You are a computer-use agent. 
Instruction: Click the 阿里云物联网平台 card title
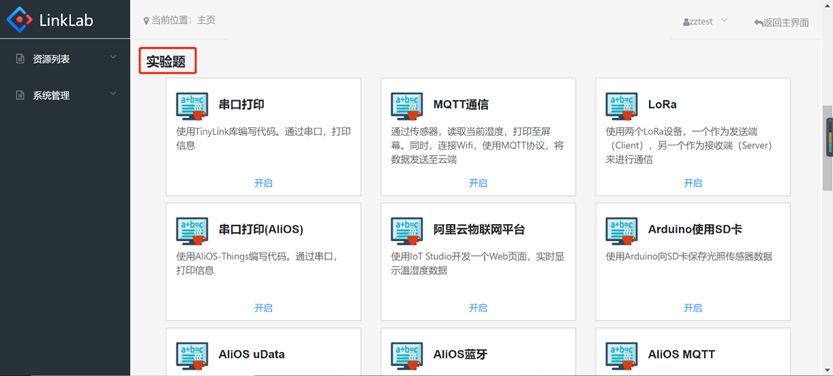click(x=479, y=230)
